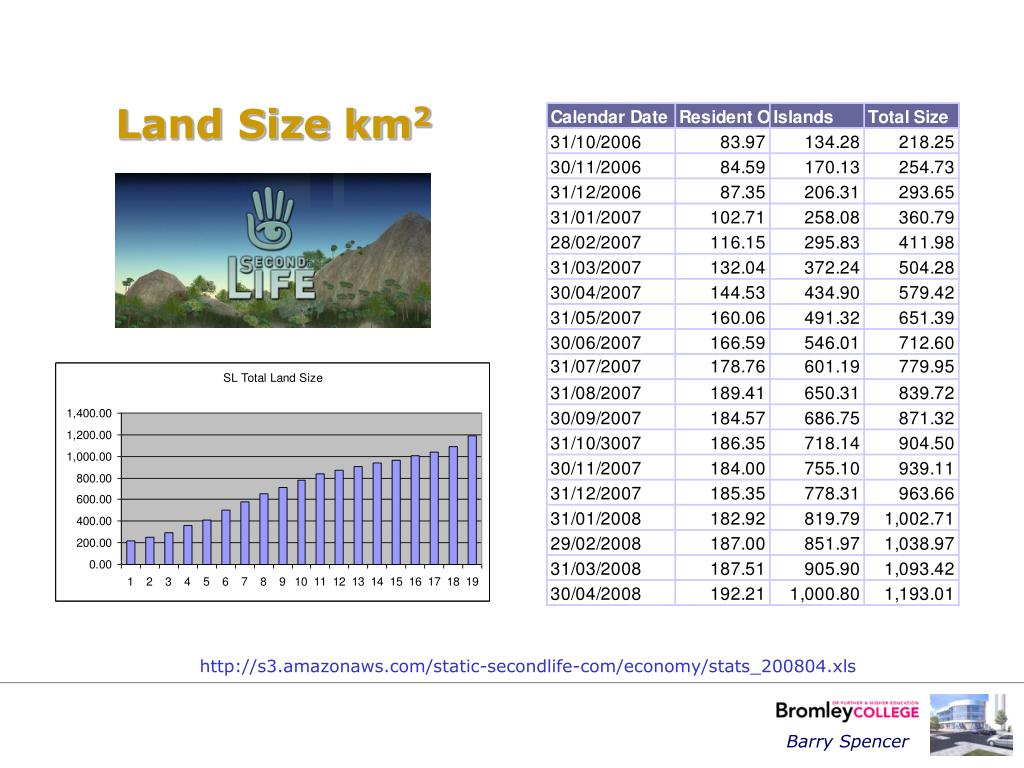Click the chart's first bar, number 1
The height and width of the screenshot is (768, 1024).
[x=131, y=552]
